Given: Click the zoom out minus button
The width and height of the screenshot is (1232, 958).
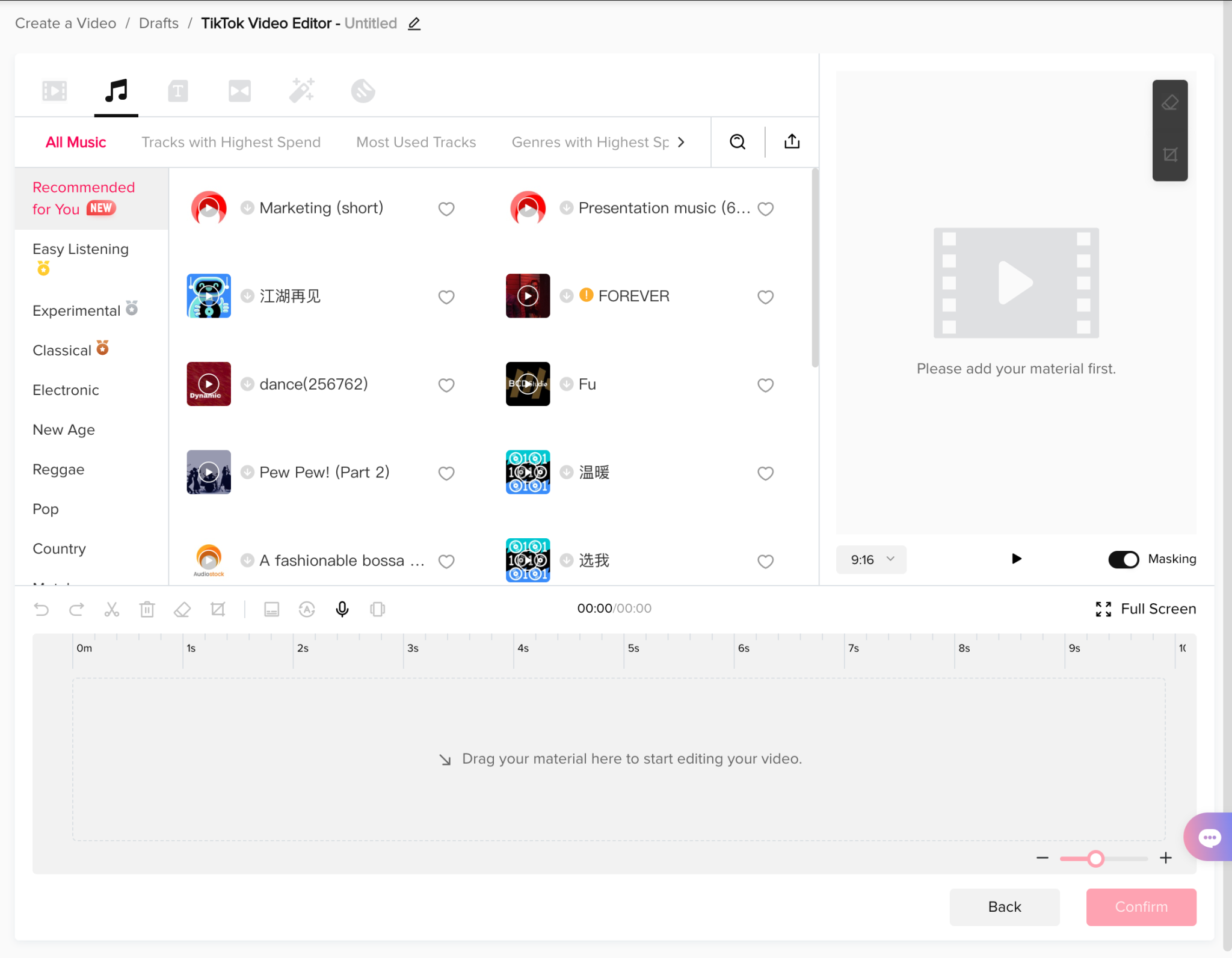Looking at the screenshot, I should click(x=1043, y=858).
